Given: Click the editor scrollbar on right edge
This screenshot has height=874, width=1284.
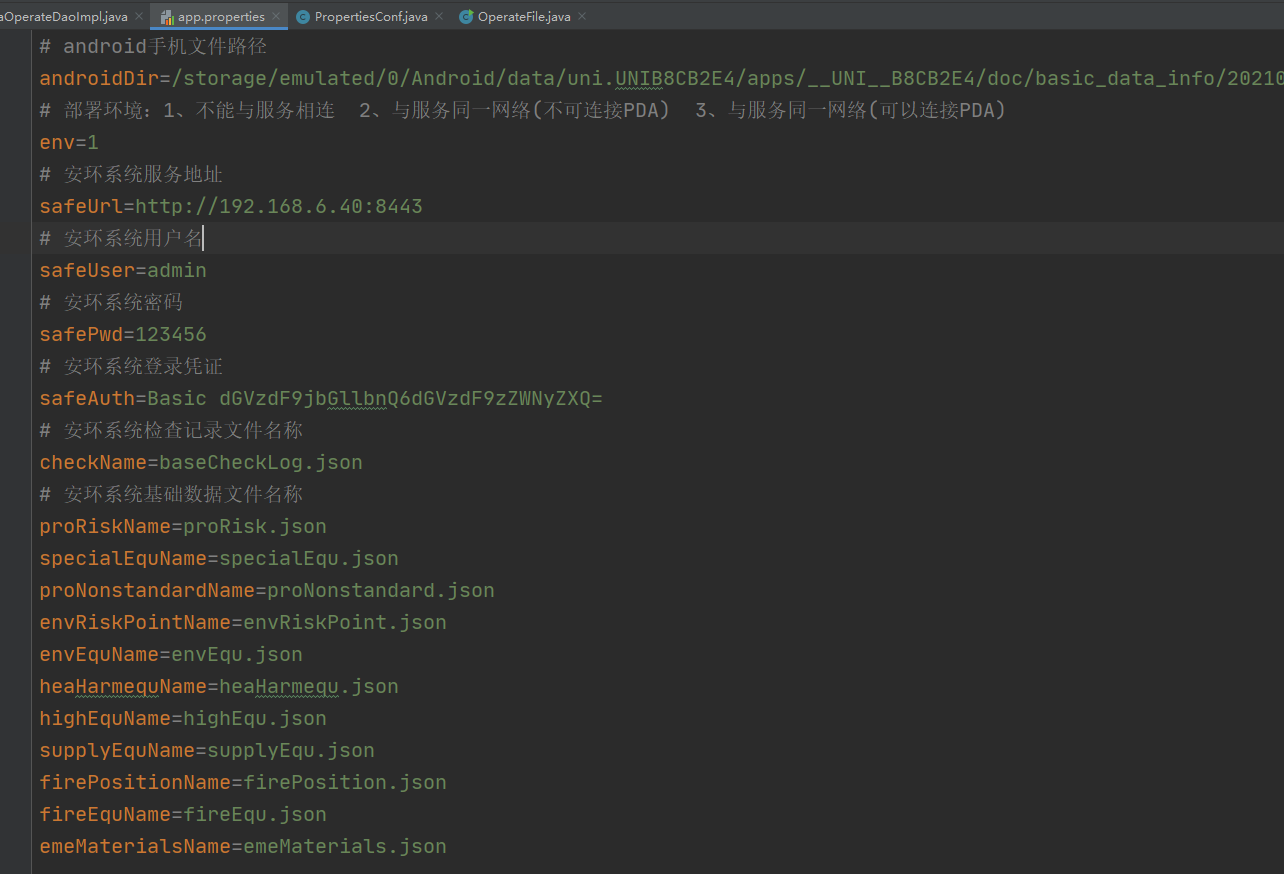Looking at the screenshot, I should (x=1279, y=400).
